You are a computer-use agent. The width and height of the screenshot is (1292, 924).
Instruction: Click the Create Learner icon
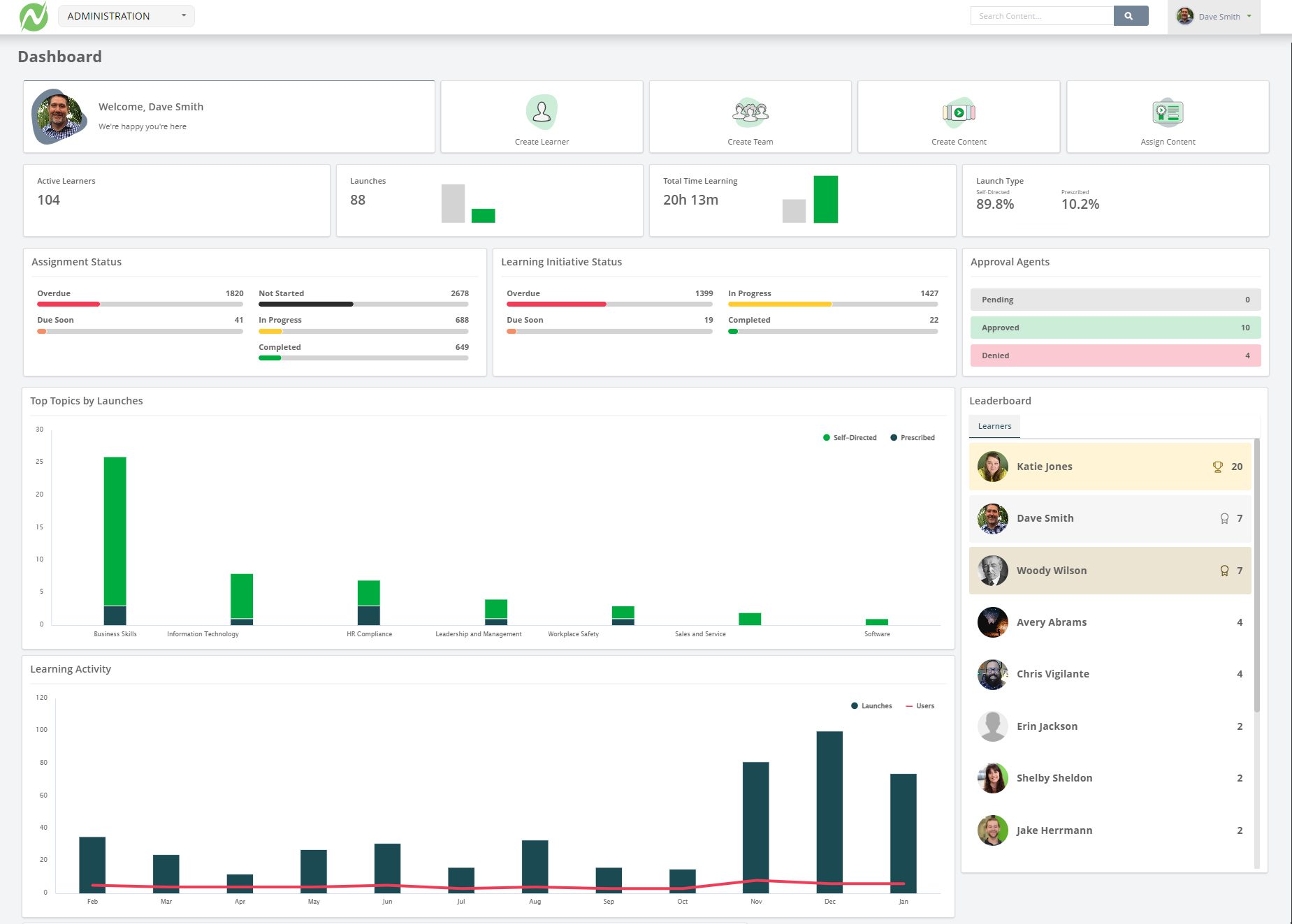542,112
